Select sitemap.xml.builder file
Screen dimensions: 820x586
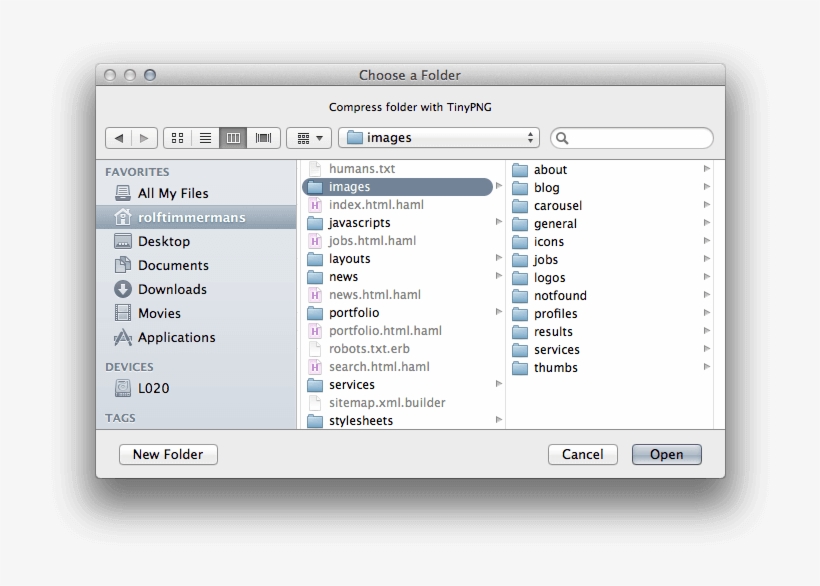coord(402,403)
